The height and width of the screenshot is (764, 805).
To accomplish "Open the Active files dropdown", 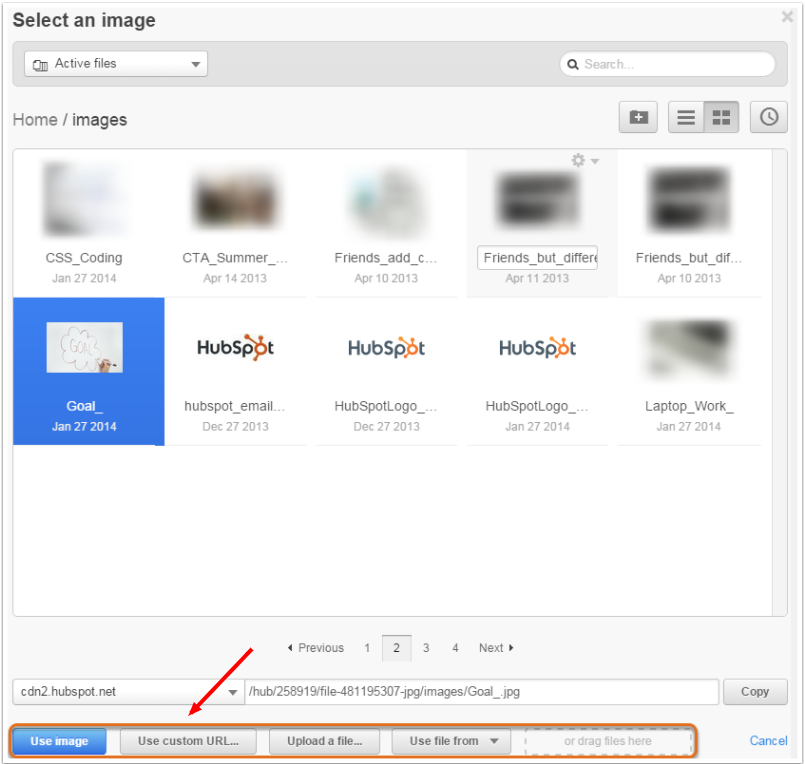I will [x=116, y=64].
